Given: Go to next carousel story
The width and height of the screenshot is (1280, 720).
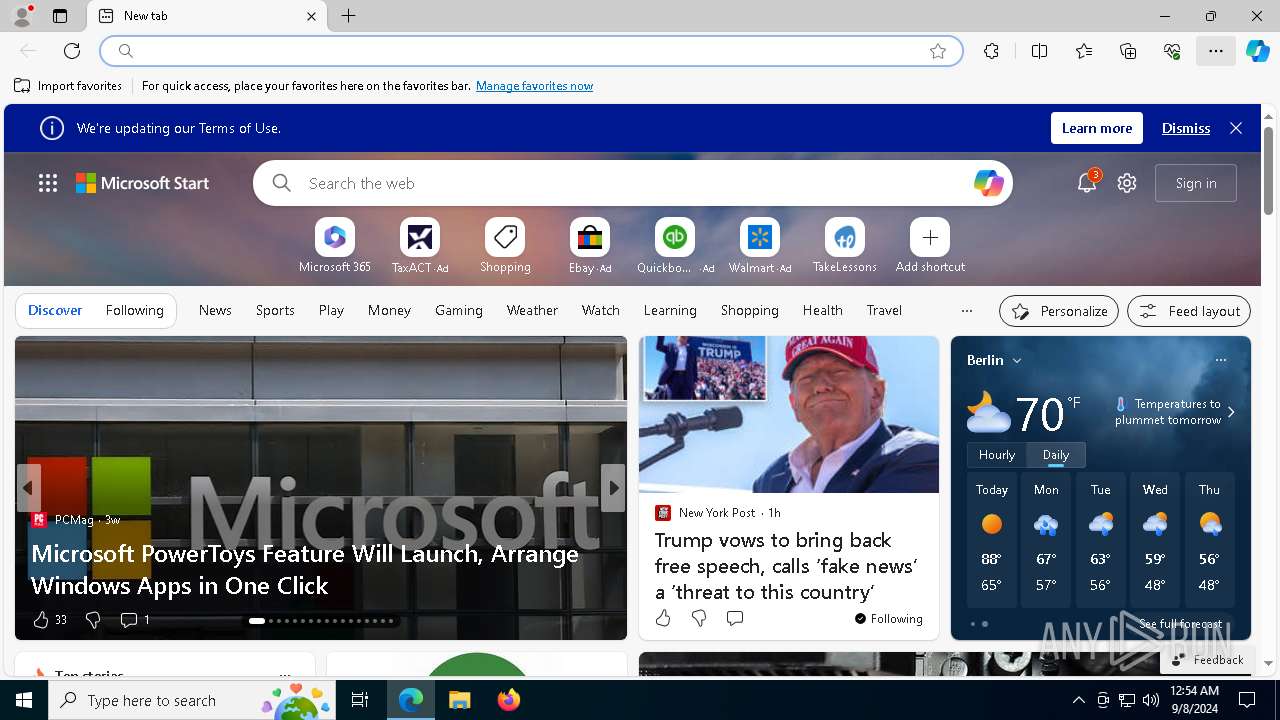Looking at the screenshot, I should pyautogui.click(x=613, y=488).
